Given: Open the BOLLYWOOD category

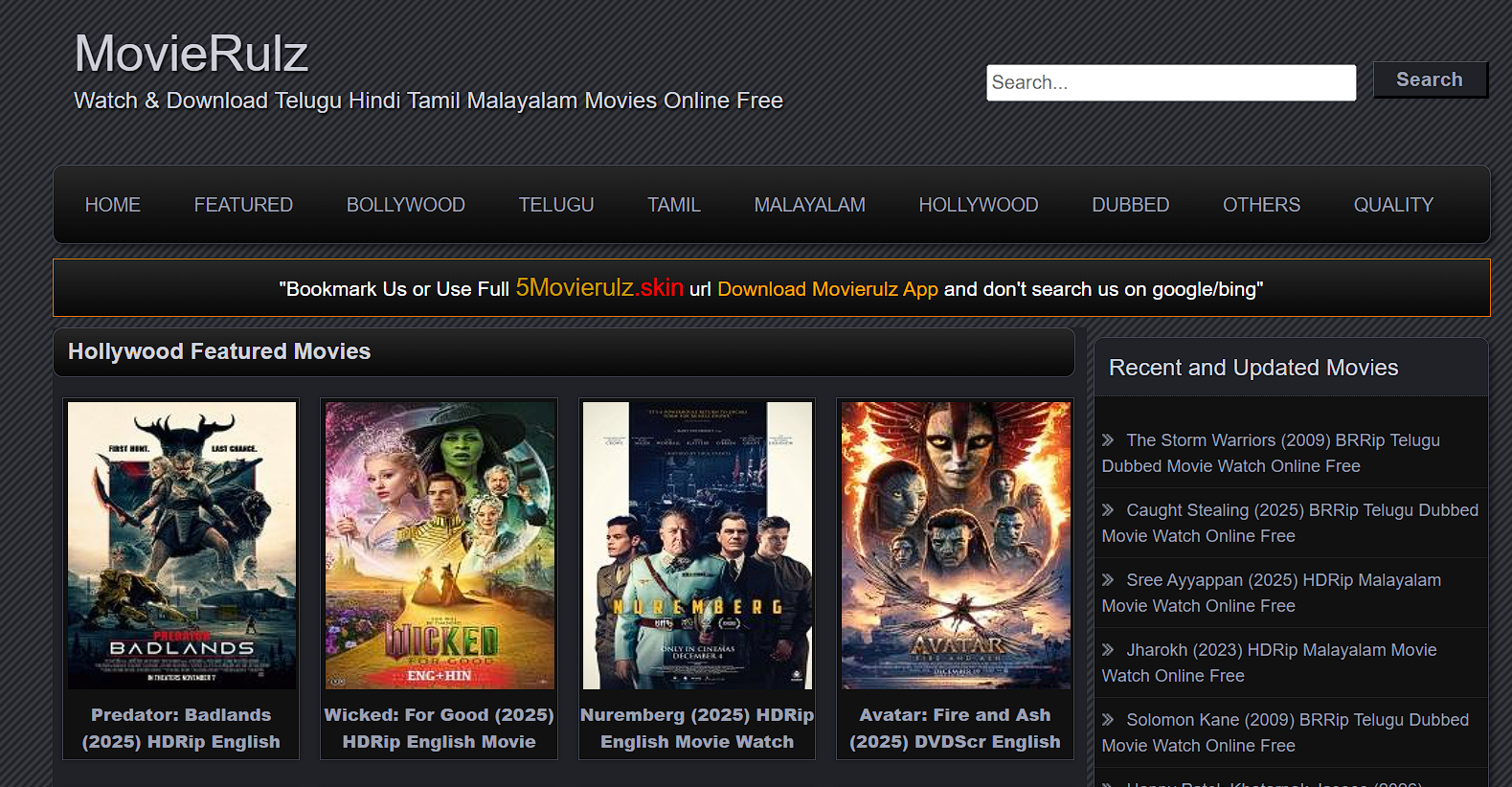Looking at the screenshot, I should (x=405, y=205).
